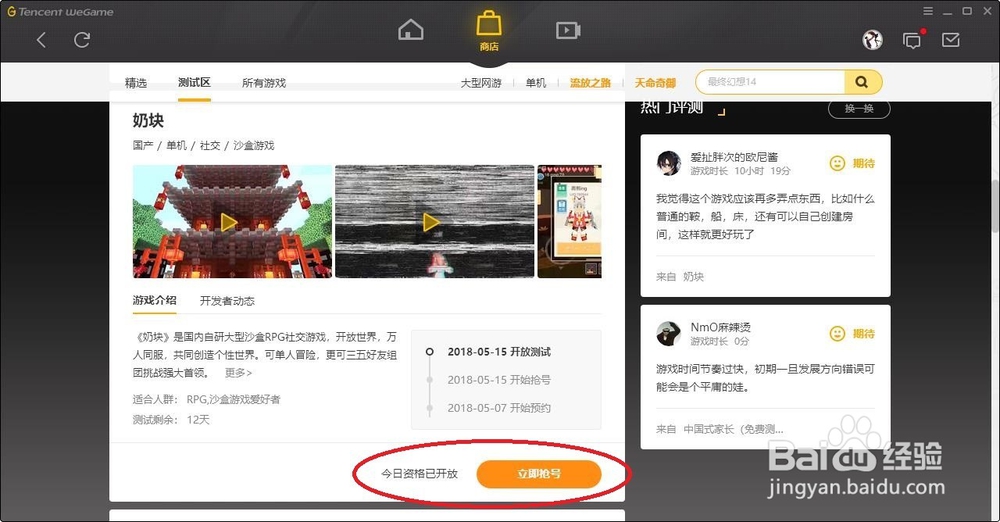Click the 今日资格已开放 status text
Image resolution: width=1000 pixels, height=522 pixels.
pyautogui.click(x=420, y=474)
